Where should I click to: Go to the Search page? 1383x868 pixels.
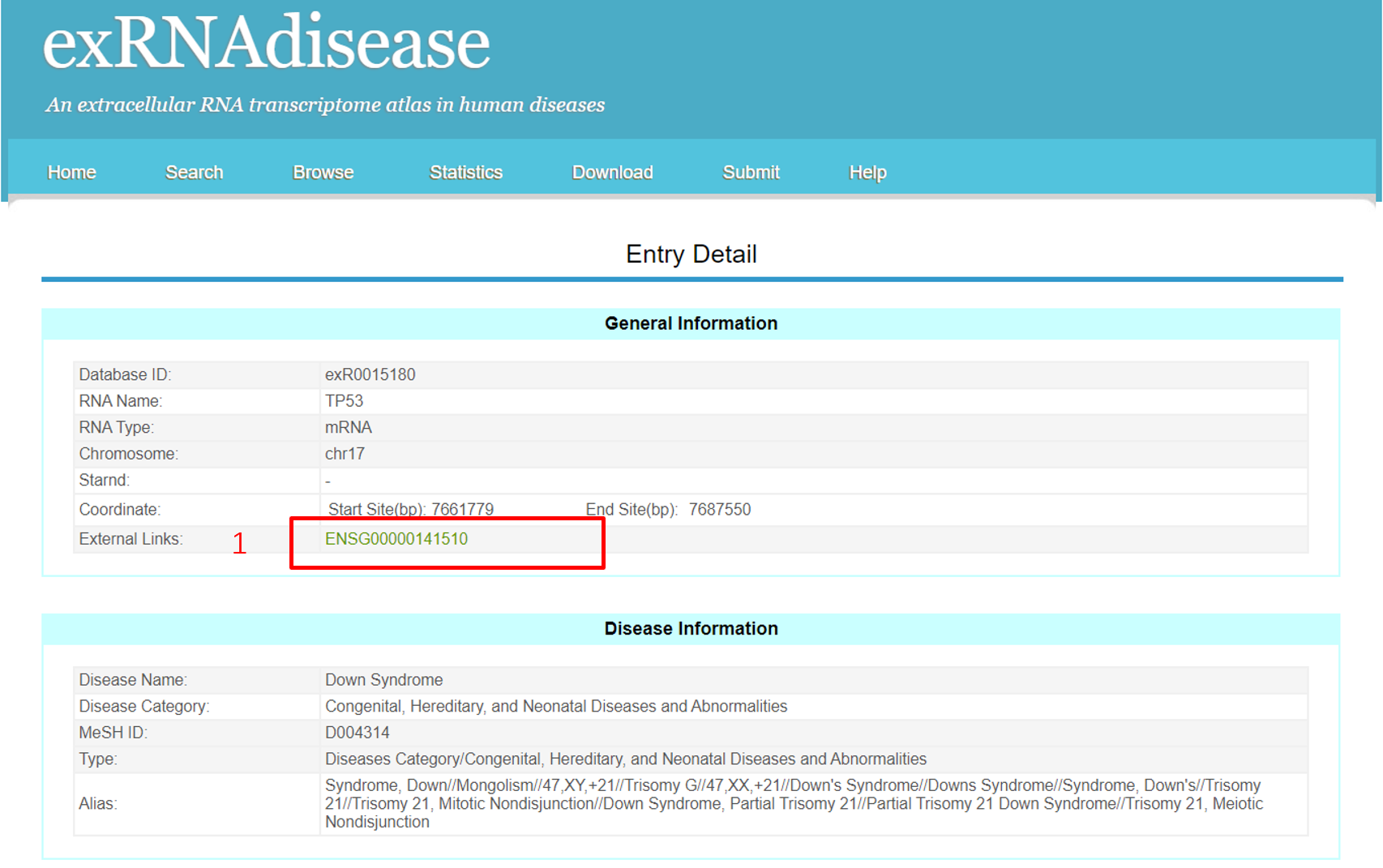click(194, 172)
